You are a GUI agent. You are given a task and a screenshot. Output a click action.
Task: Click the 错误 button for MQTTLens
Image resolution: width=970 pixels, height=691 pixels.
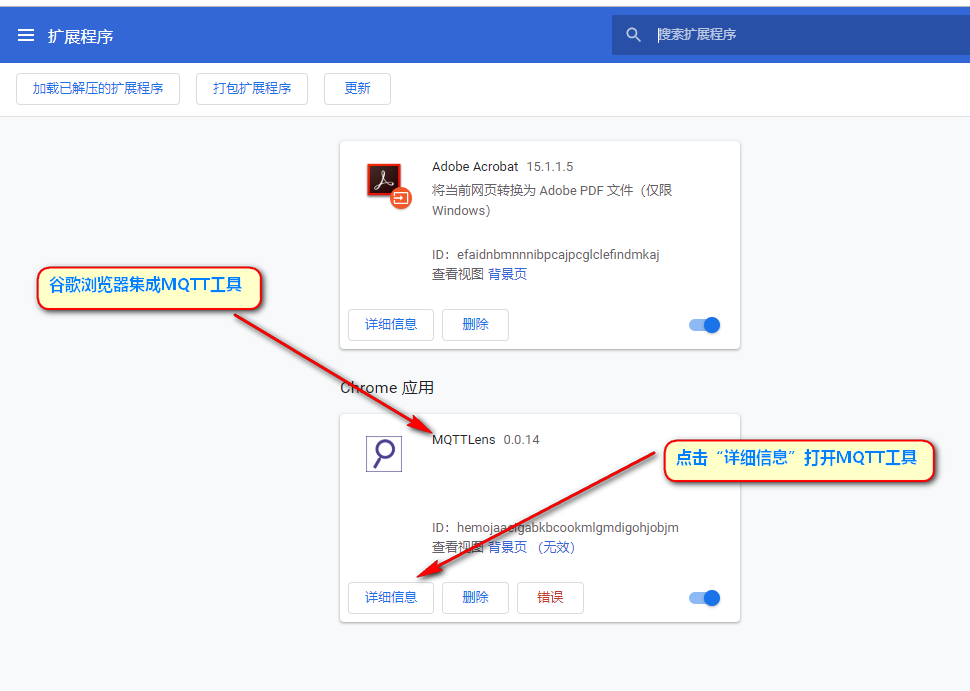(x=550, y=598)
